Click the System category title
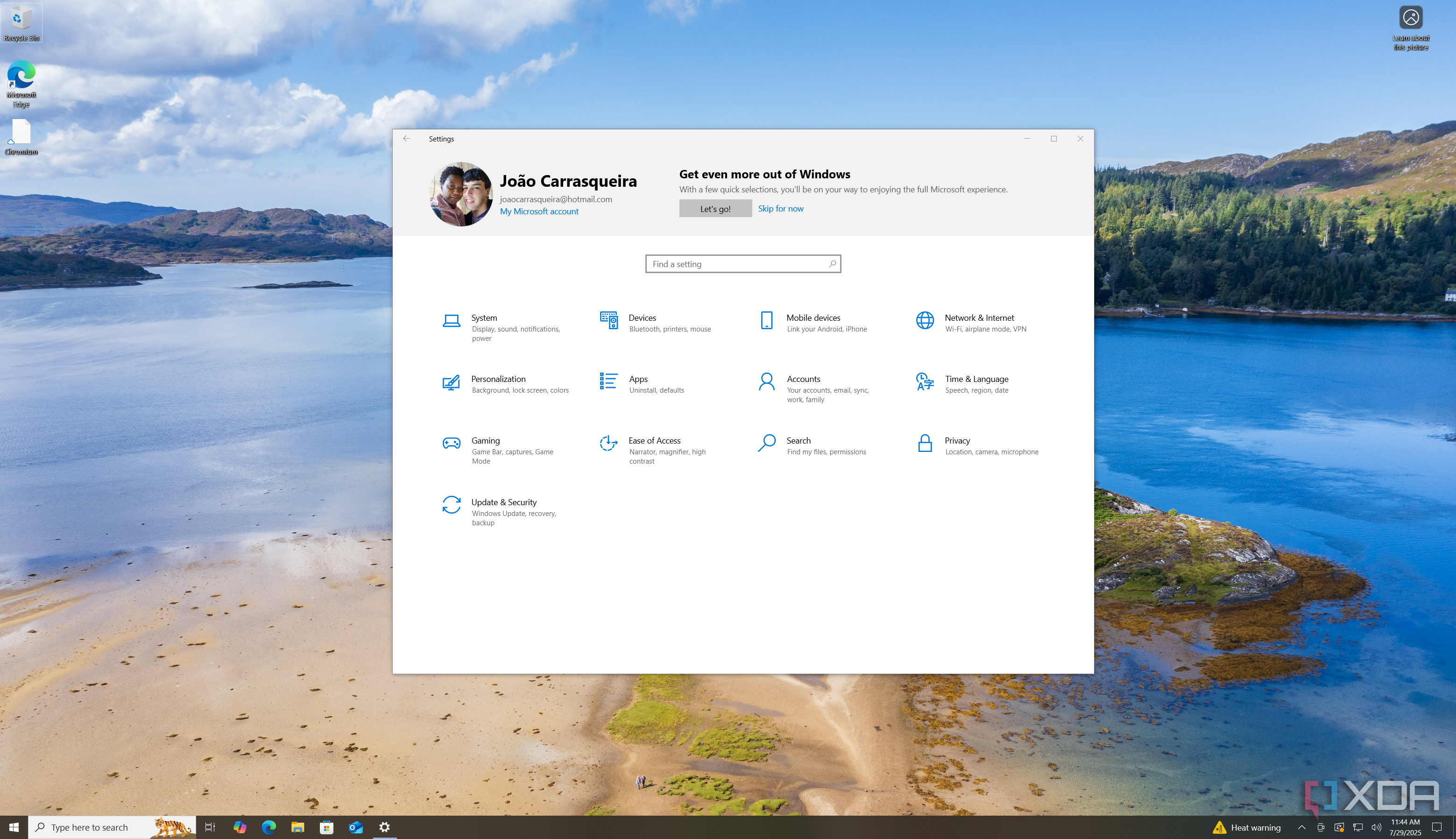Viewport: 1456px width, 839px height. coord(484,317)
